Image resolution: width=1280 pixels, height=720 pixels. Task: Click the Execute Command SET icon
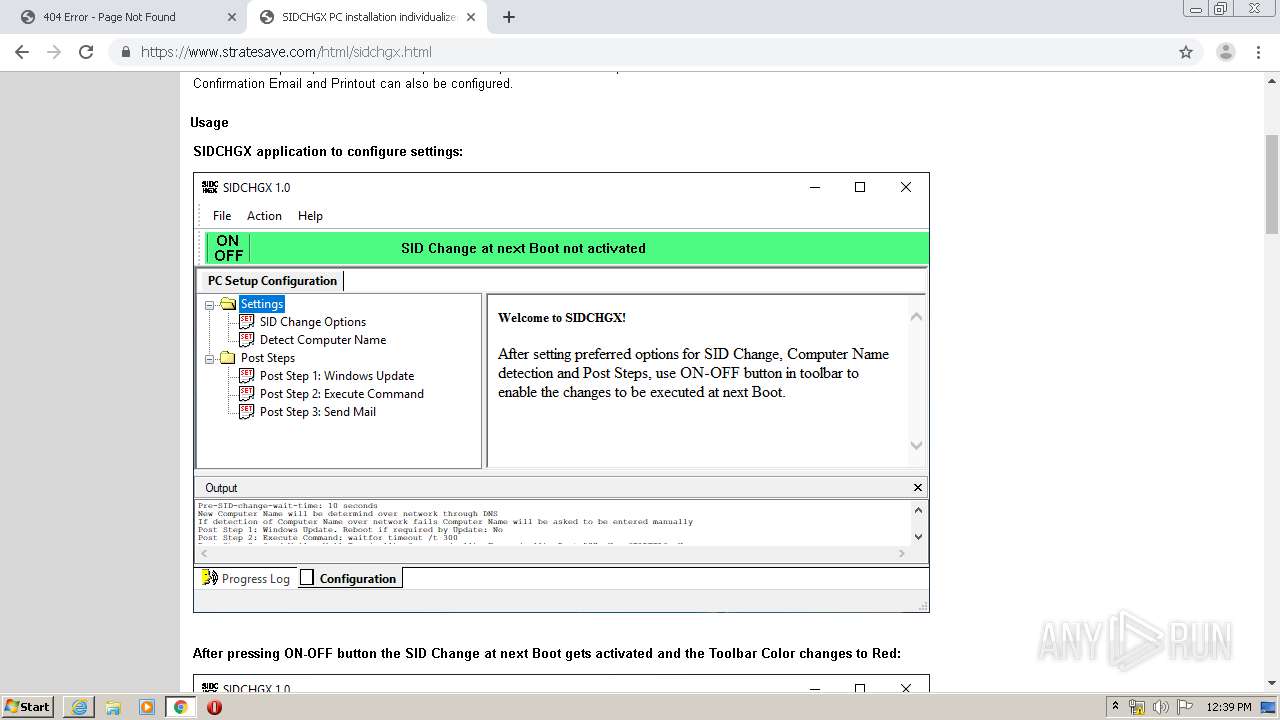247,393
